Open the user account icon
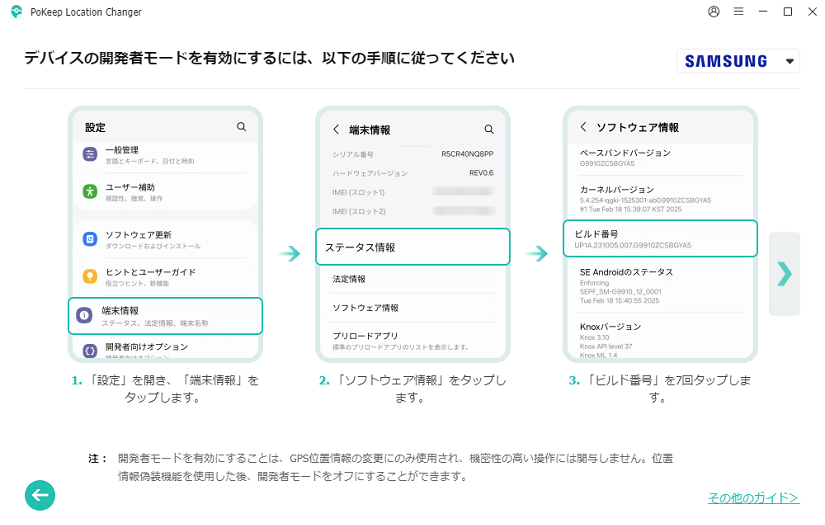 tap(713, 12)
